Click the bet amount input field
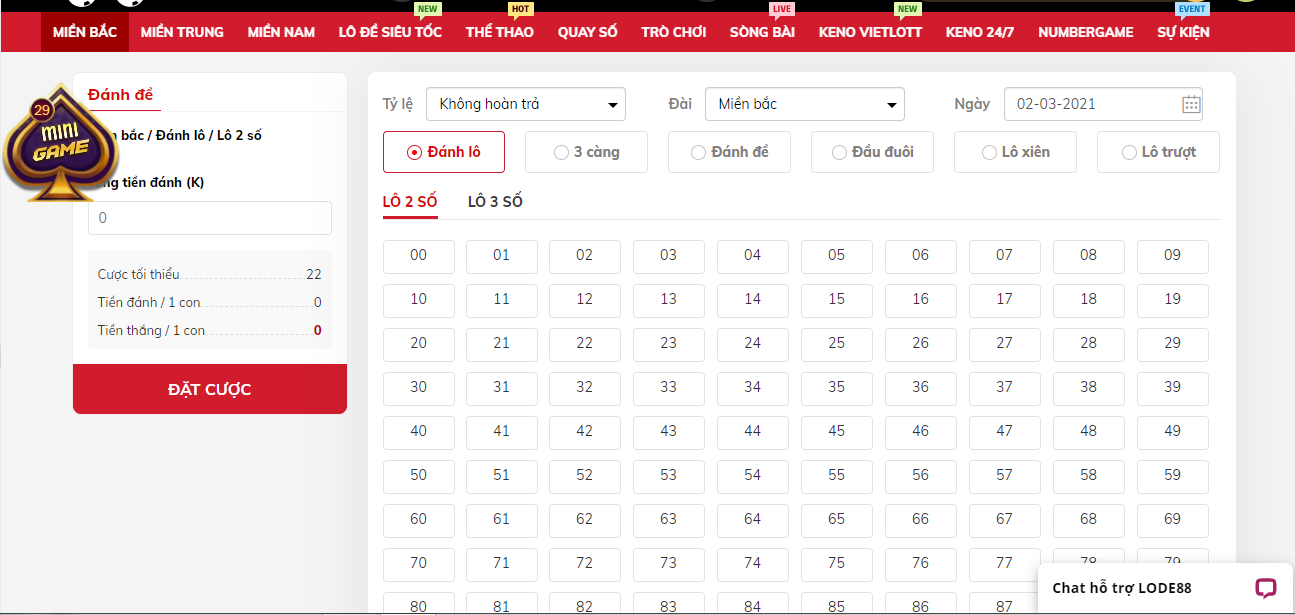Screen dimensions: 1295x615 [210, 218]
